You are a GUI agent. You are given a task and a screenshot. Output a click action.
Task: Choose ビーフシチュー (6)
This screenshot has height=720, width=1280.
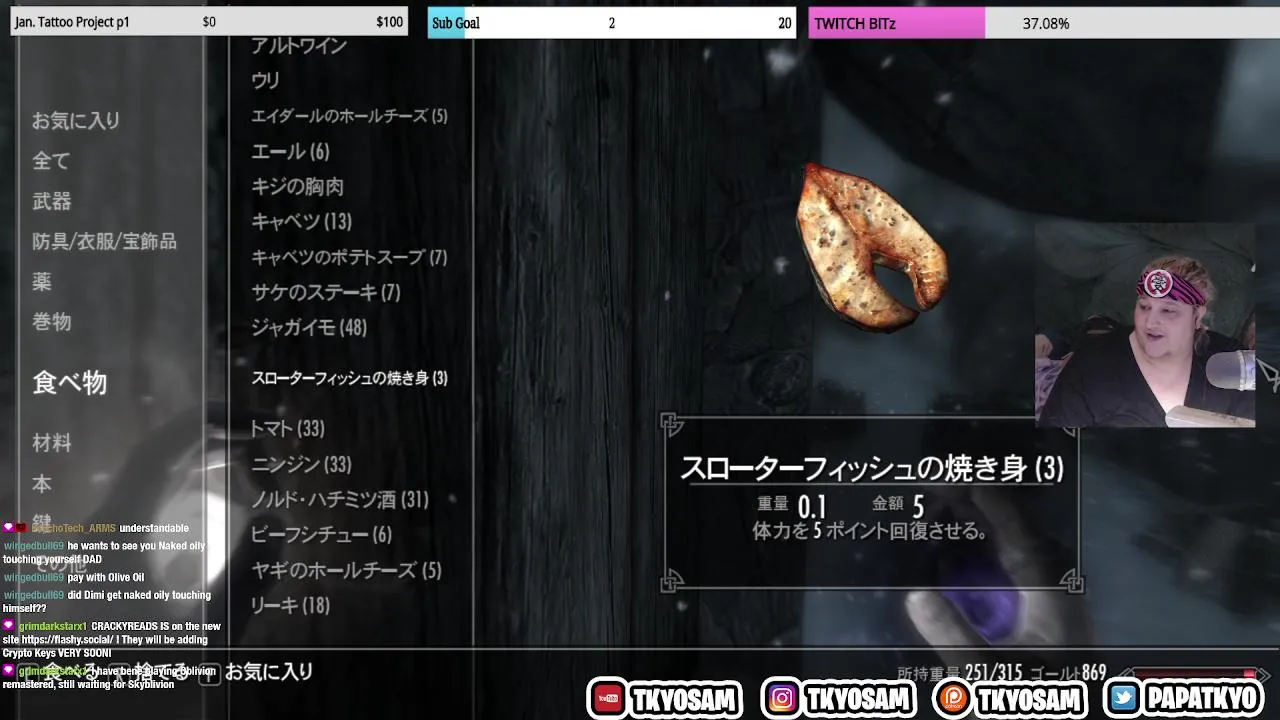pyautogui.click(x=321, y=535)
